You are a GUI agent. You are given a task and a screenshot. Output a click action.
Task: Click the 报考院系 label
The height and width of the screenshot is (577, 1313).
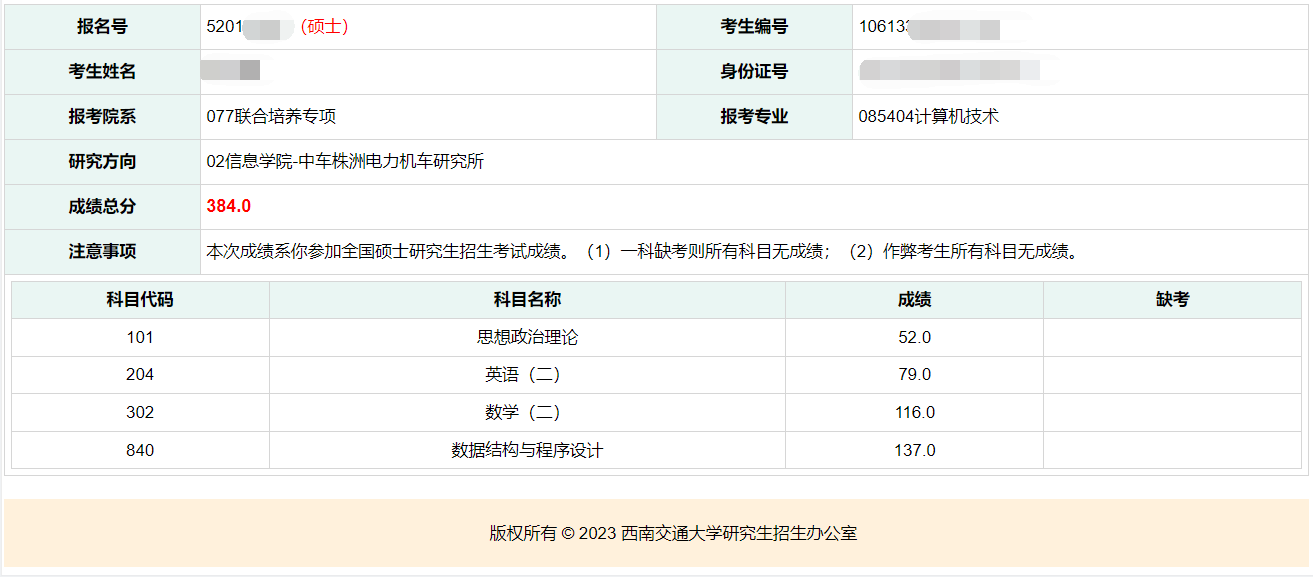[x=102, y=117]
